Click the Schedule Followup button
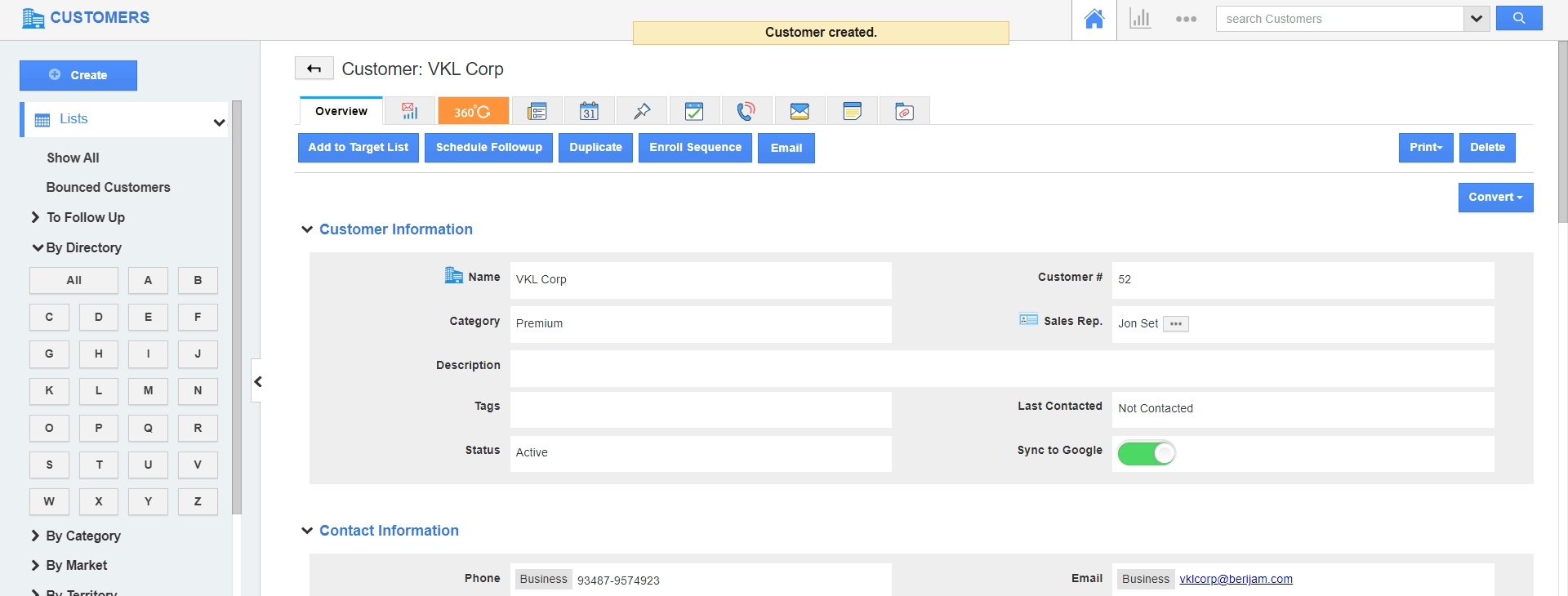Viewport: 1568px width, 596px height. (x=488, y=148)
